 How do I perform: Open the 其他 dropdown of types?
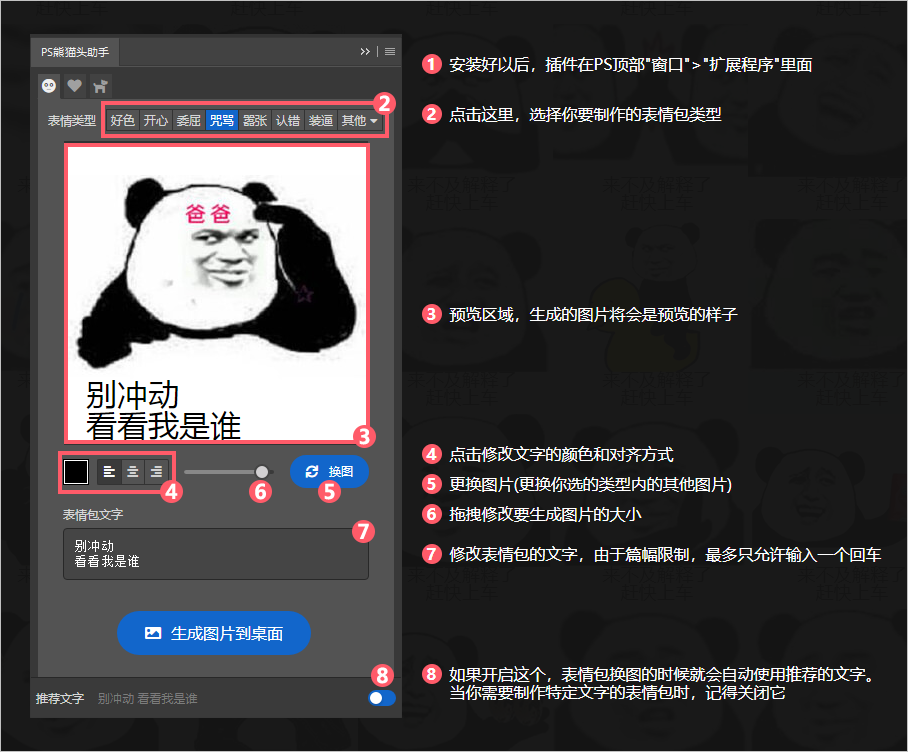(x=360, y=120)
